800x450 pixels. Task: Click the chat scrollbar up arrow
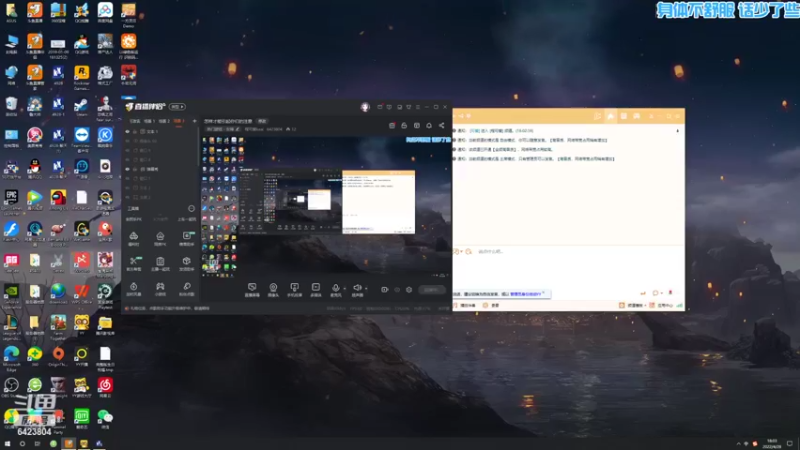pos(678,131)
